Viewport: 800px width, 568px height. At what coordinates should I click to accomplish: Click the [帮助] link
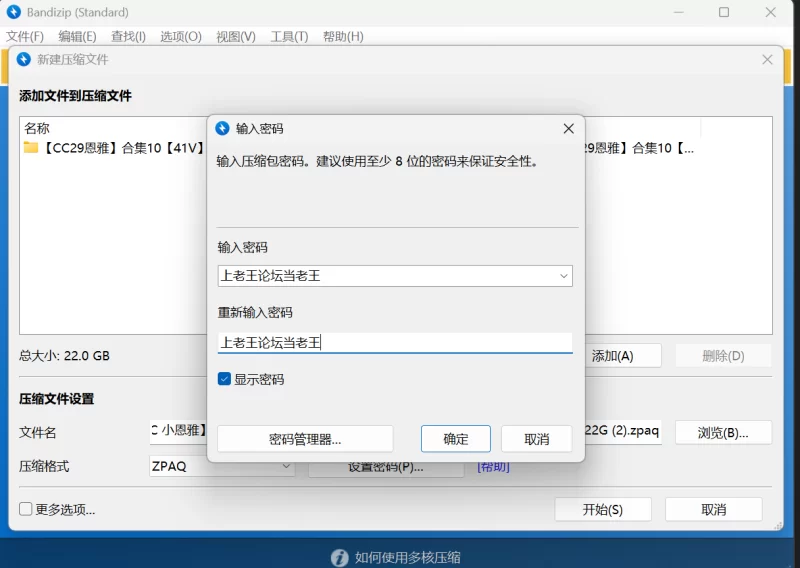[x=493, y=466]
